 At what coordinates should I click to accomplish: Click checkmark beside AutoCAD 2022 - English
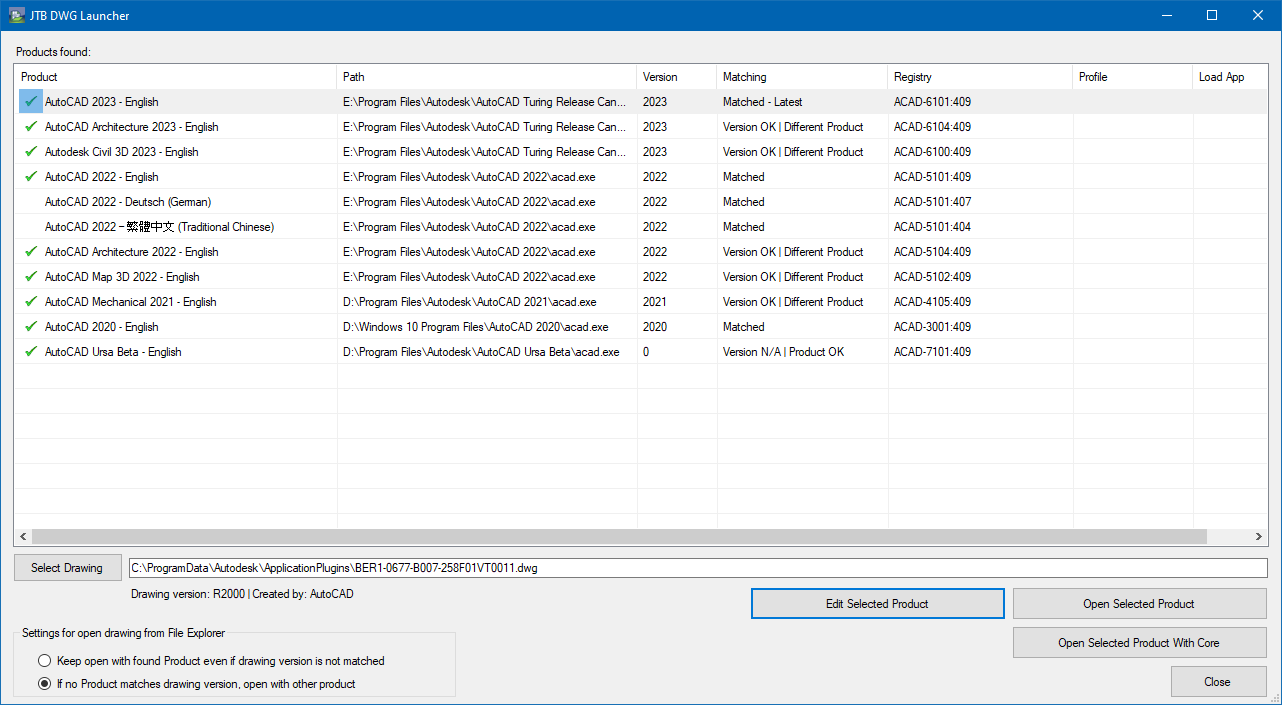[x=31, y=176]
